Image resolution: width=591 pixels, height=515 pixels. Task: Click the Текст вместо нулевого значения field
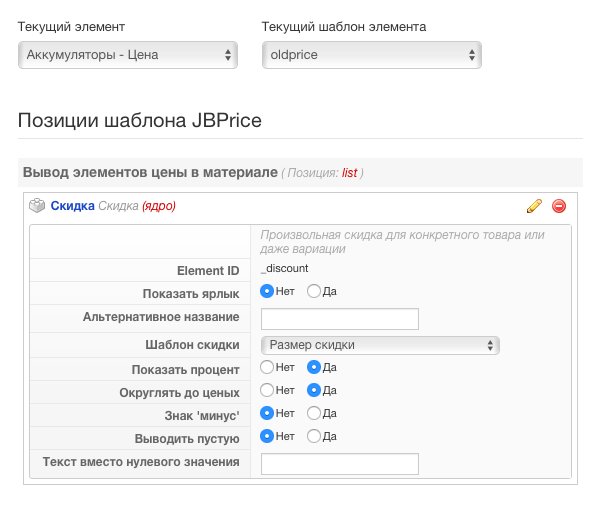(340, 464)
